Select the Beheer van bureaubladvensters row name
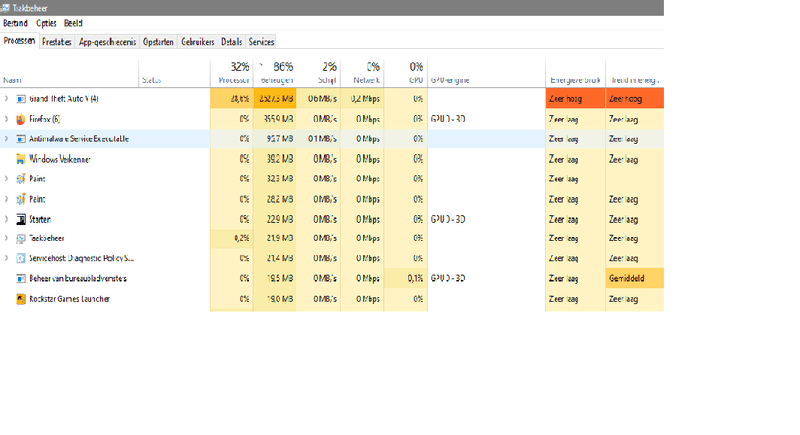Viewport: 800px width, 435px height. click(78, 278)
